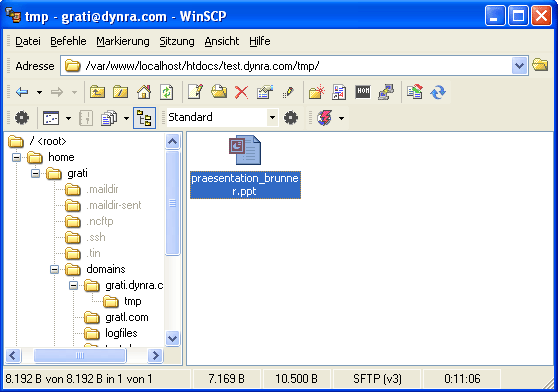Click the copy documents icon
This screenshot has height=392, width=560.
[x=109, y=118]
